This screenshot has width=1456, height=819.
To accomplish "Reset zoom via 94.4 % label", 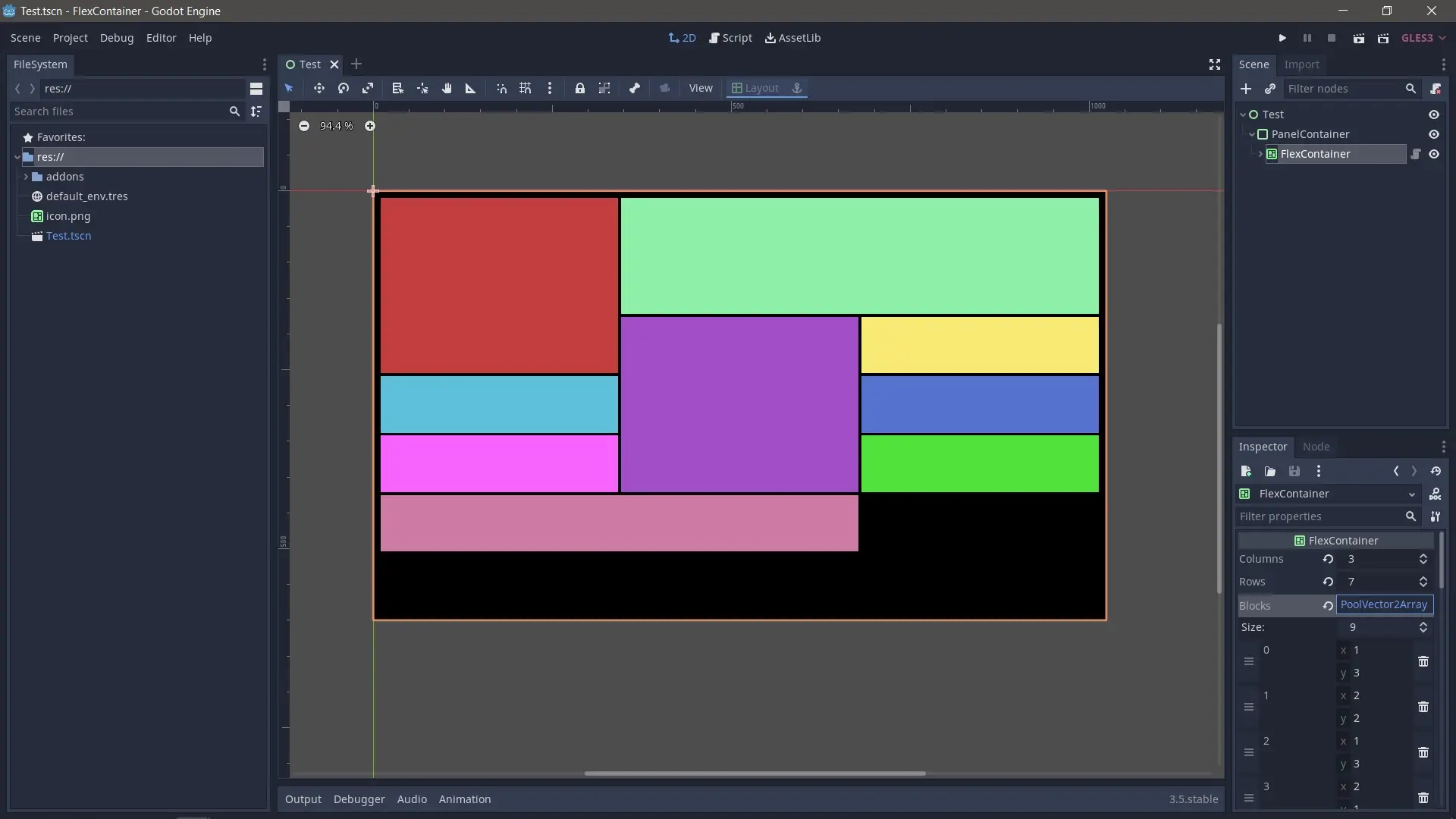I will pos(337,126).
